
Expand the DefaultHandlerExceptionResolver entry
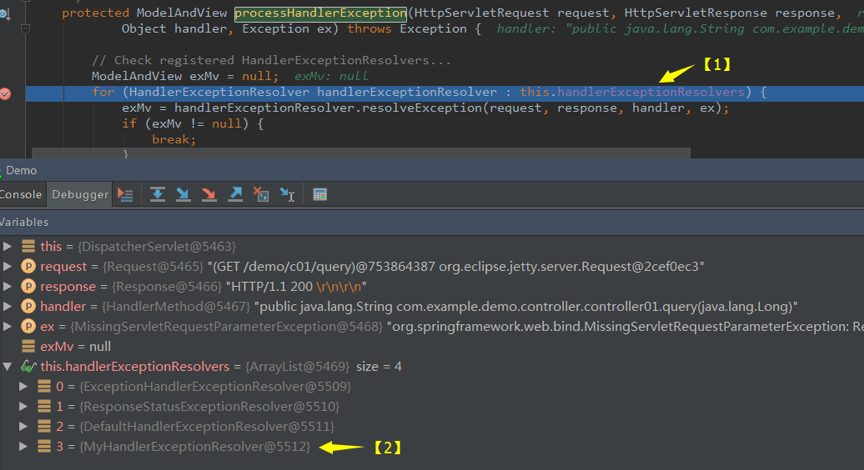click(23, 426)
